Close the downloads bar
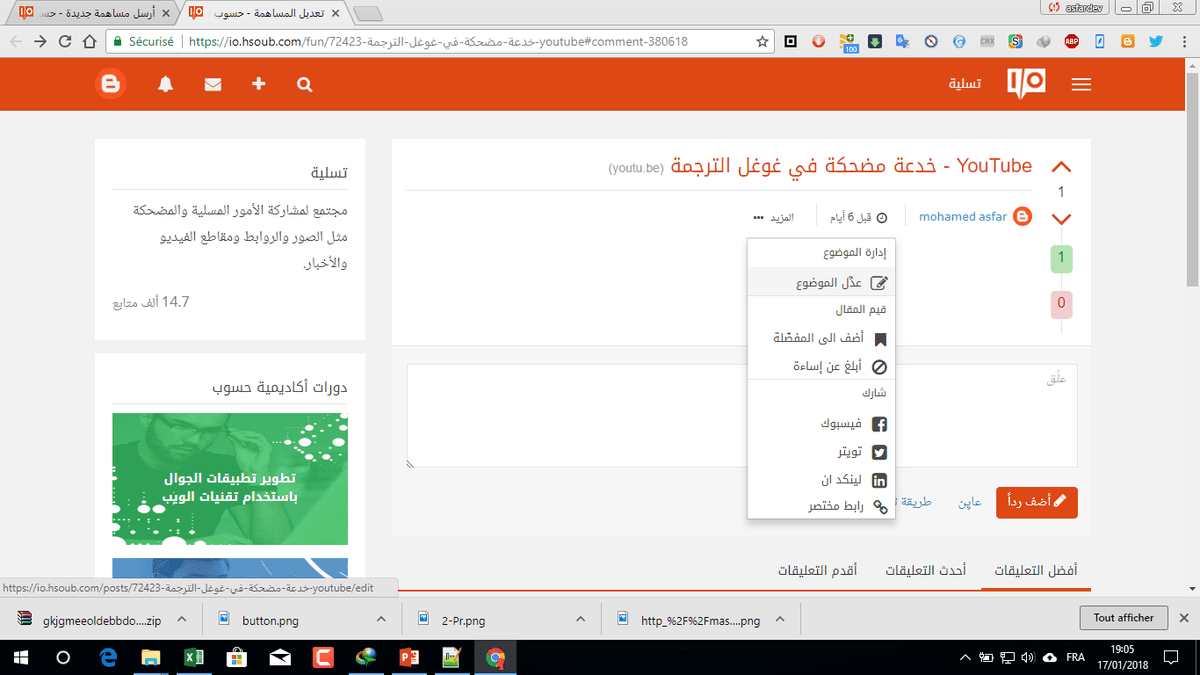 (1184, 618)
